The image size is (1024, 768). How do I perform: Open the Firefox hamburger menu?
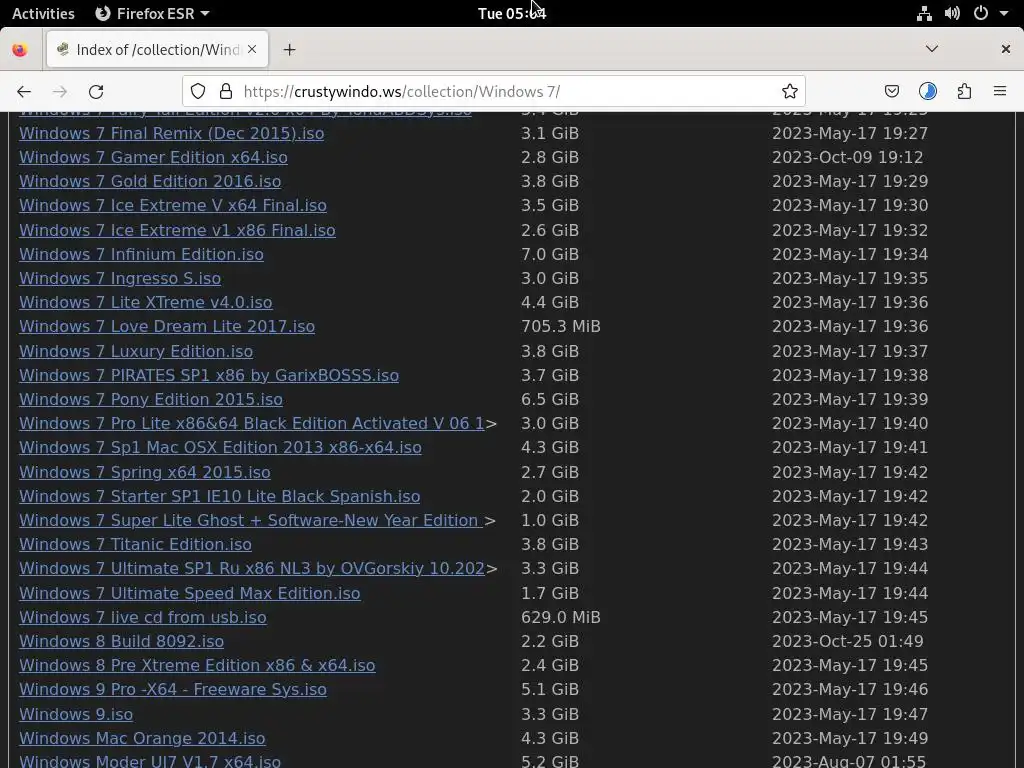[x=1000, y=91]
